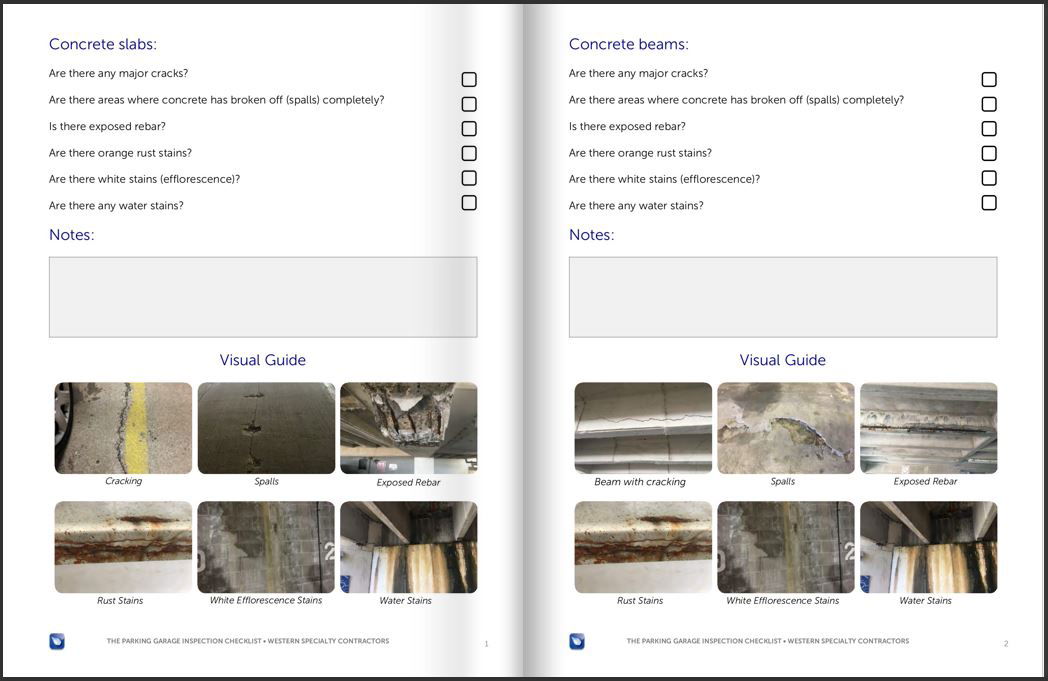Check the major cracks box under Concrete beams
The width and height of the screenshot is (1048, 681).
click(989, 78)
